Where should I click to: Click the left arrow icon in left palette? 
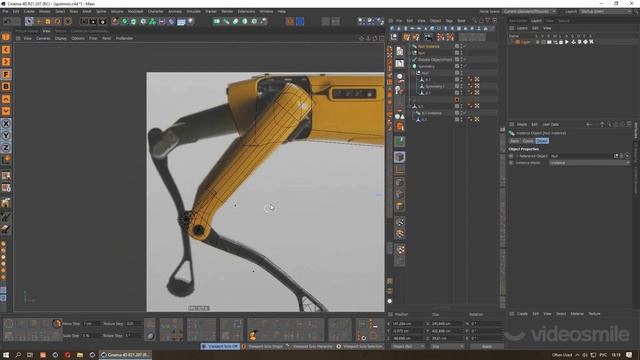pyautogui.click(x=6, y=50)
